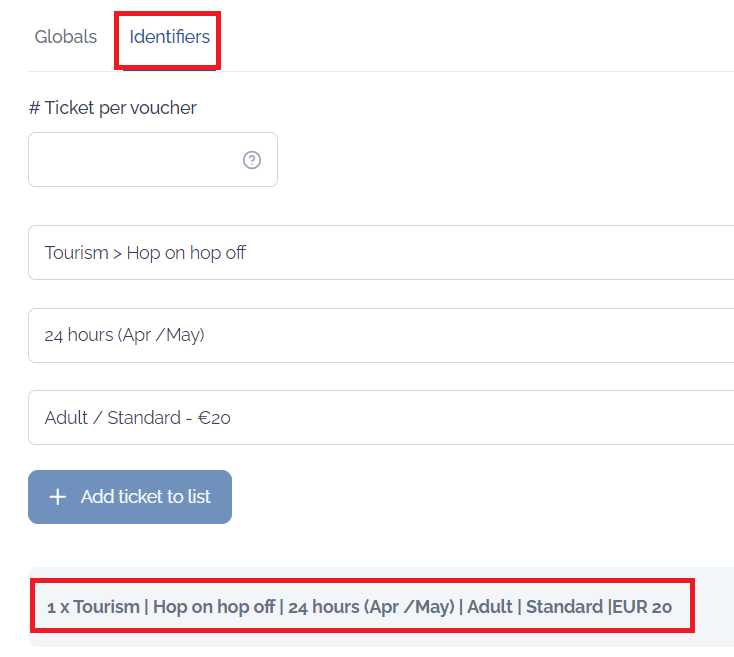Expand the 24 hours (Apr /May) dropdown
Viewport: 734px width, 657px height.
381,335
